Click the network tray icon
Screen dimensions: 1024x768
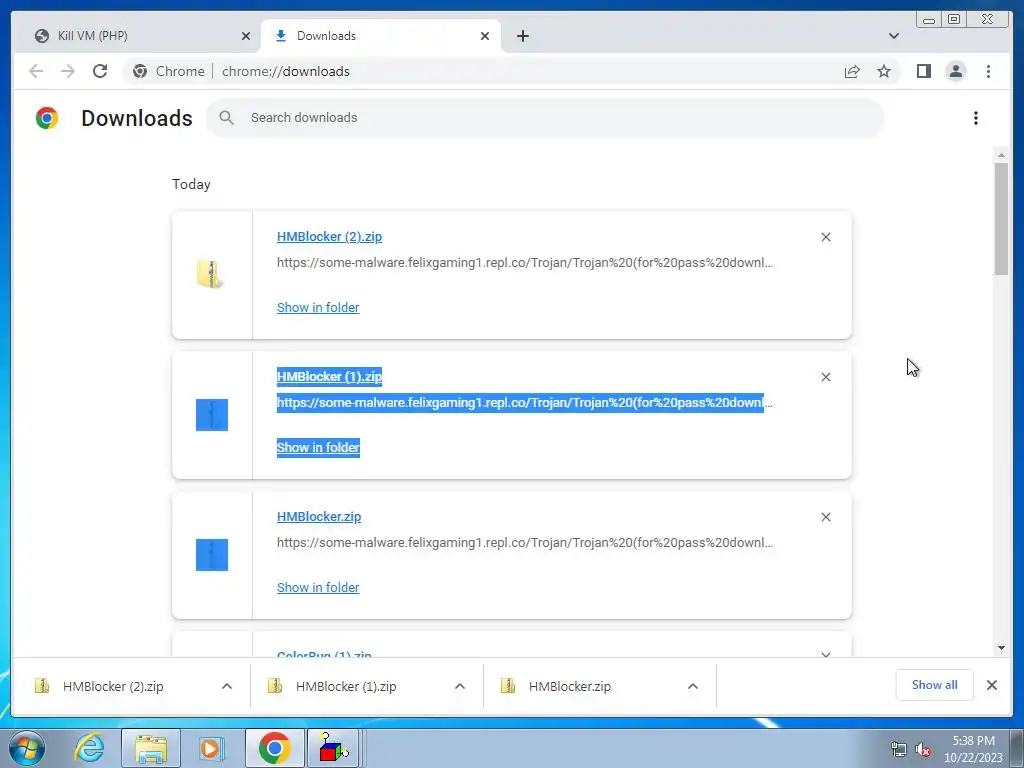(x=898, y=750)
